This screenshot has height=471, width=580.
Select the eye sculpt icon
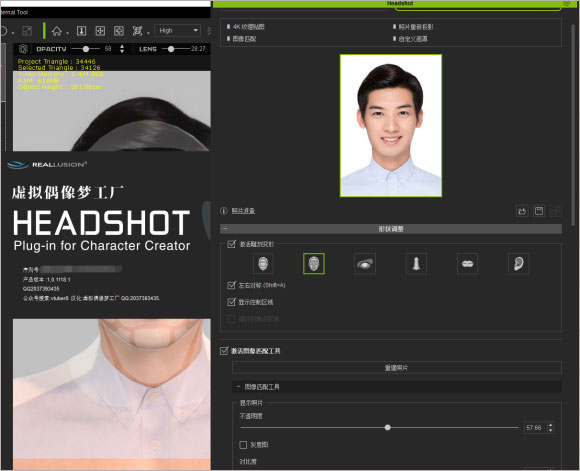coord(365,264)
